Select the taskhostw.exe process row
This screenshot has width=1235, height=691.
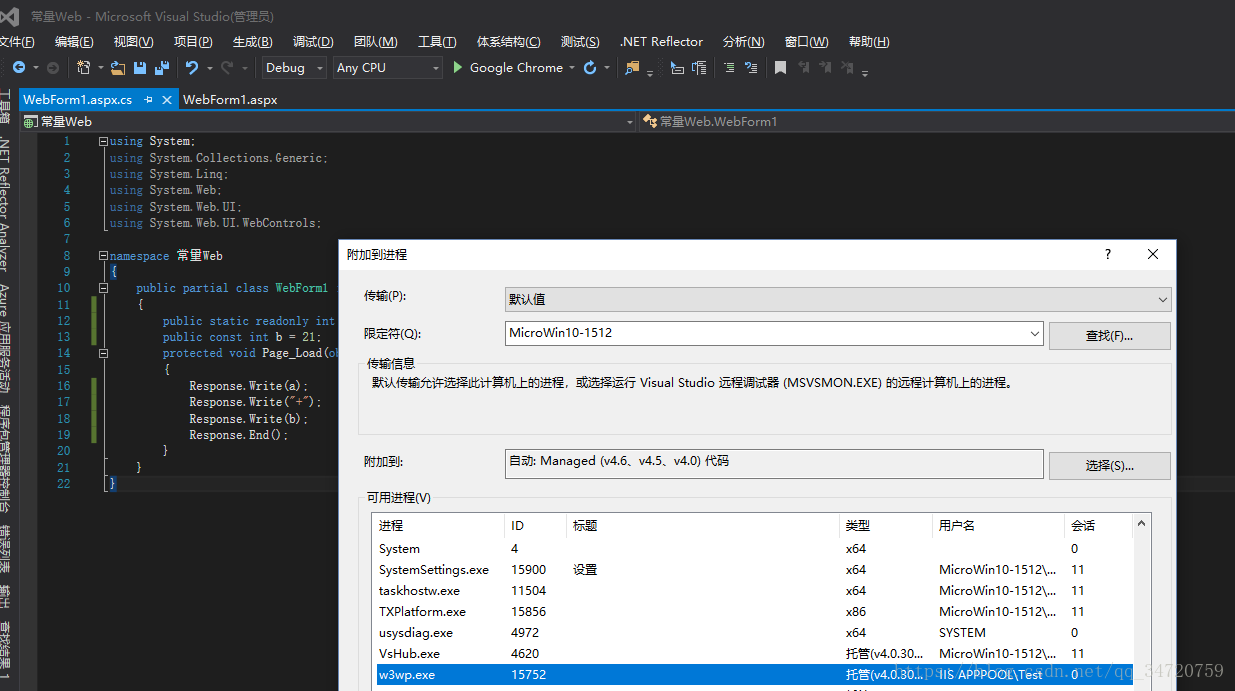755,591
